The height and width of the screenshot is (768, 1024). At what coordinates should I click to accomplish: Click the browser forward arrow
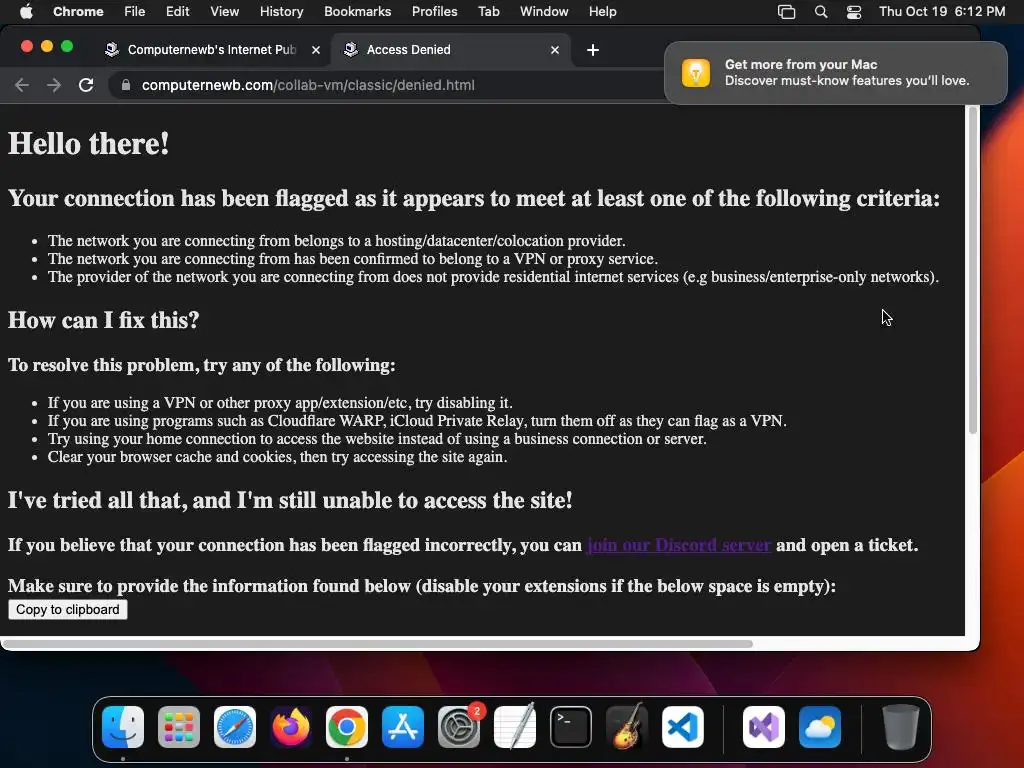[x=54, y=85]
